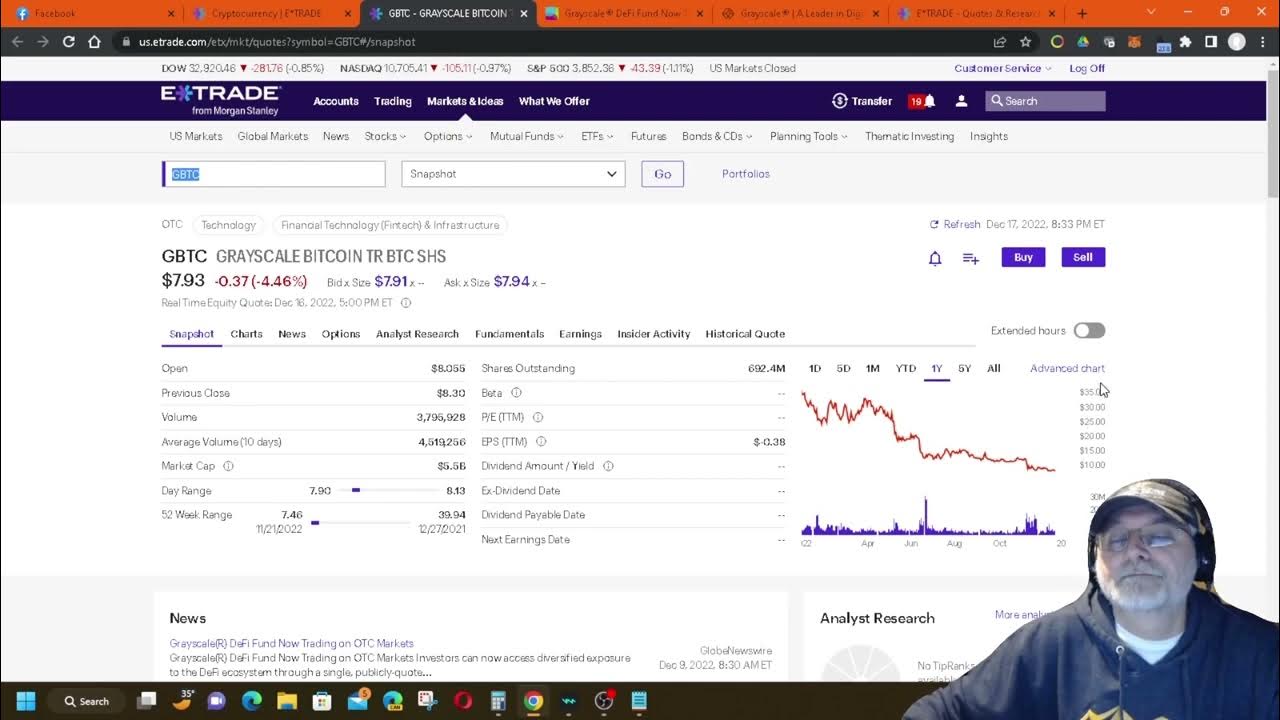The width and height of the screenshot is (1280, 720).
Task: Bookmark this page with star icon
Action: [1025, 42]
